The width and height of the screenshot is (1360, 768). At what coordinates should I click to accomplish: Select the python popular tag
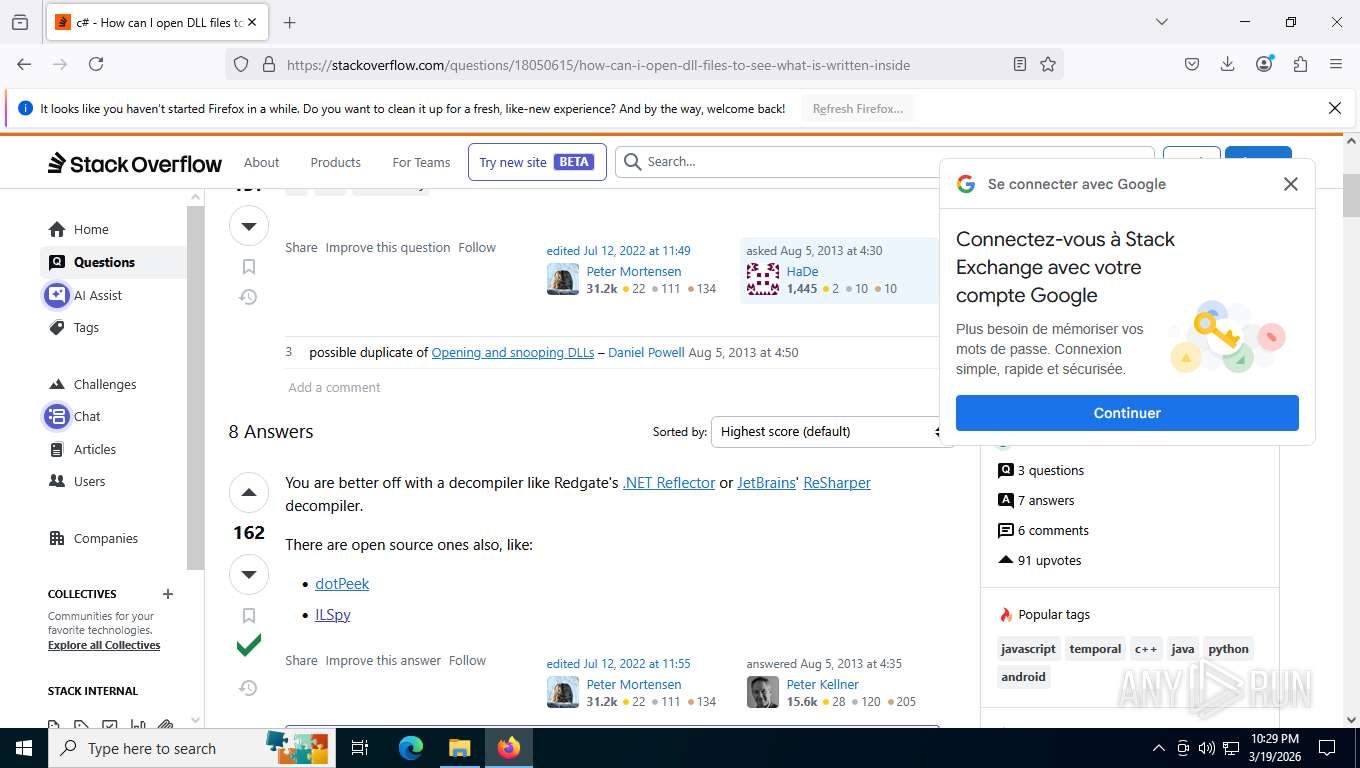[x=1228, y=649]
